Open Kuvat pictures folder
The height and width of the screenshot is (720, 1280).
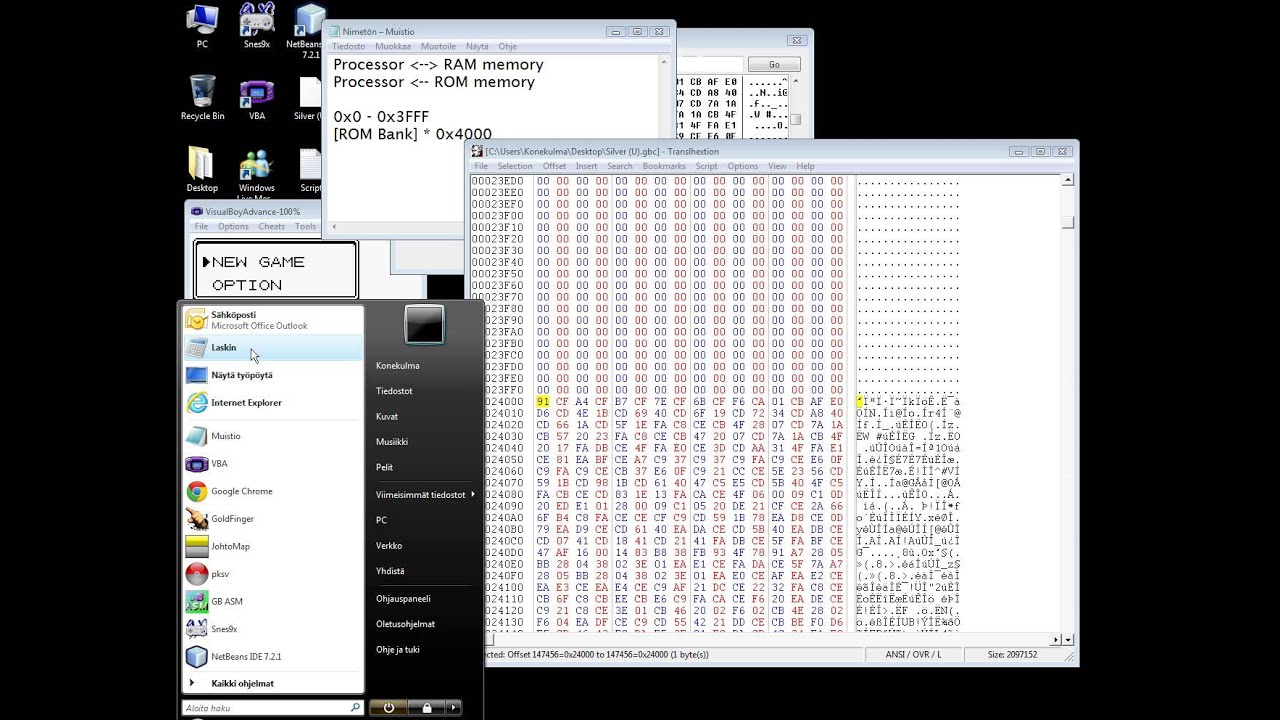387,416
